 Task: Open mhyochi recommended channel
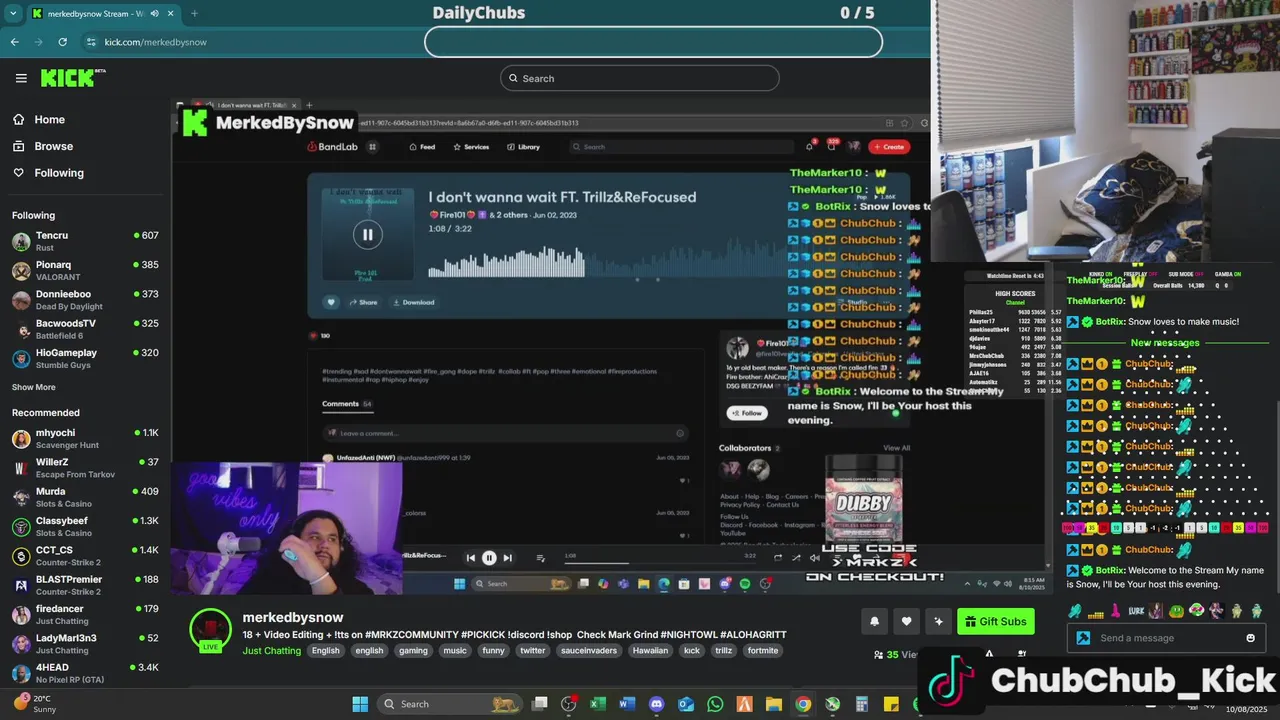(x=85, y=438)
